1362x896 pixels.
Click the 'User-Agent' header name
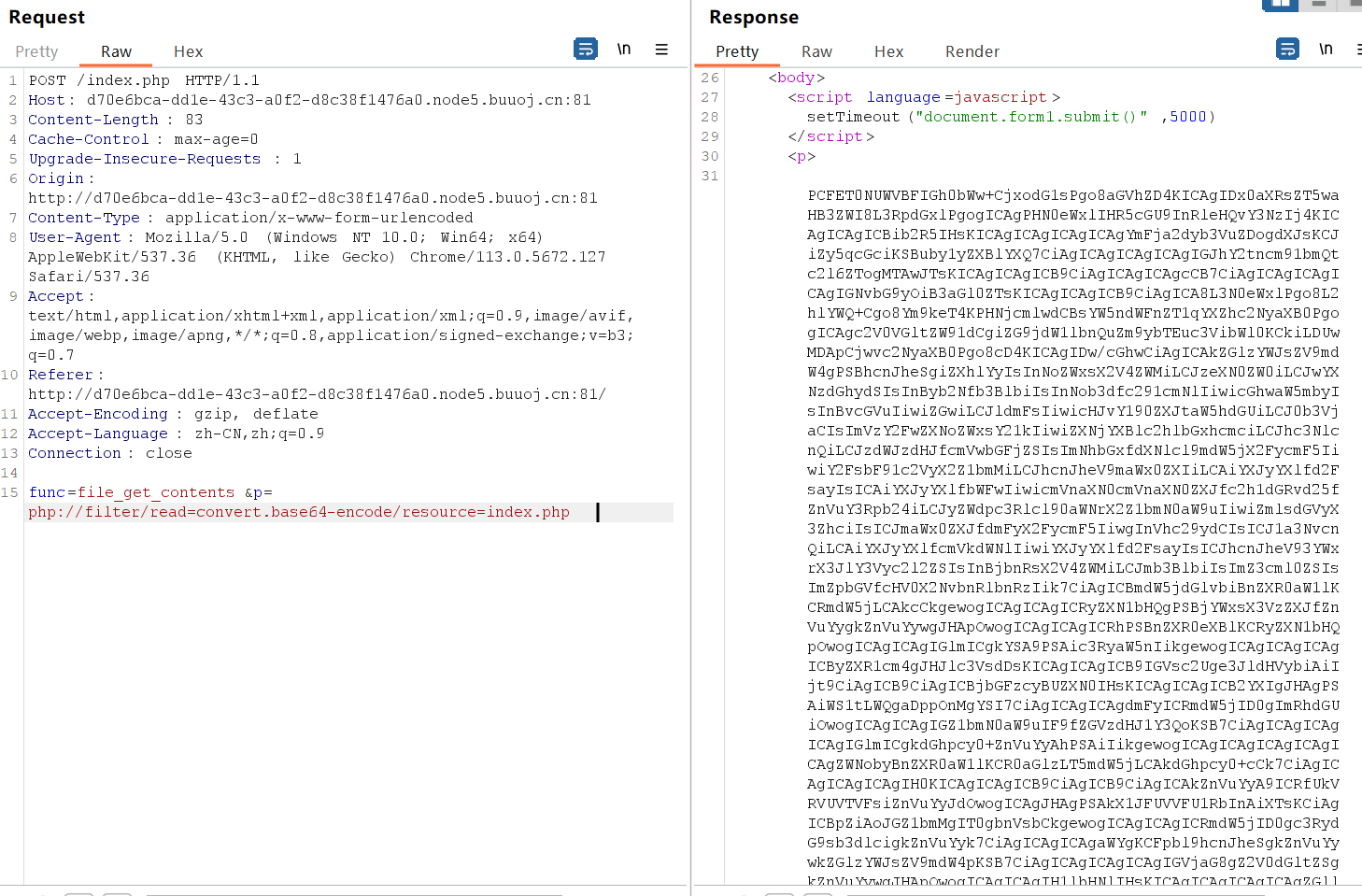pyautogui.click(x=75, y=237)
